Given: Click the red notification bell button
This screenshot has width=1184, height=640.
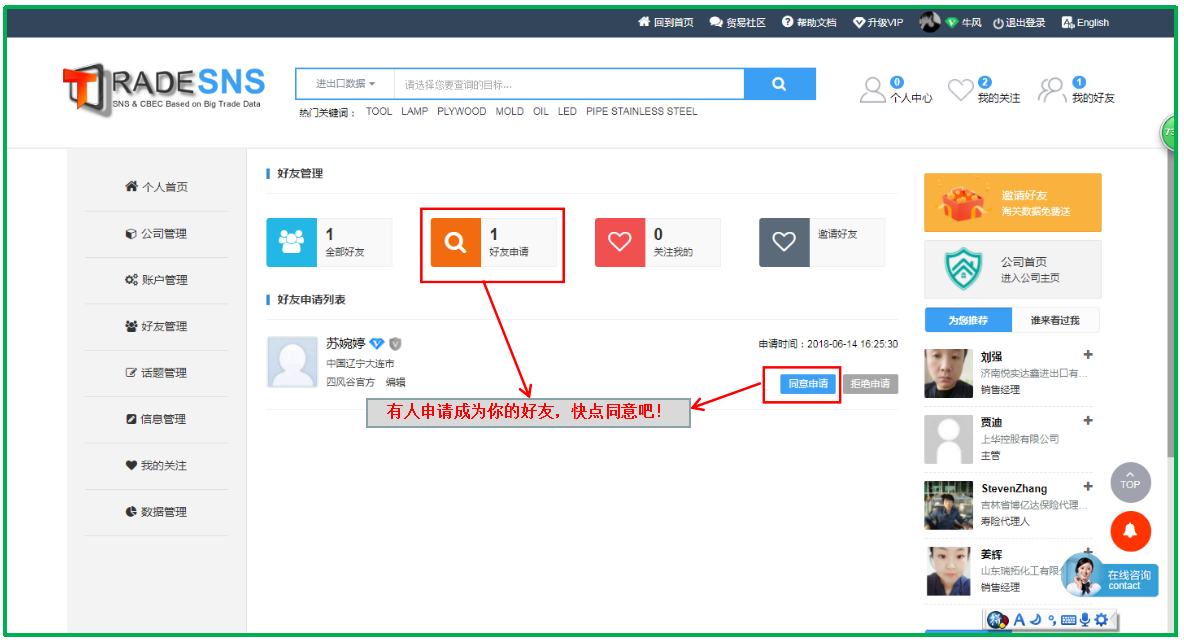Looking at the screenshot, I should (x=1130, y=531).
